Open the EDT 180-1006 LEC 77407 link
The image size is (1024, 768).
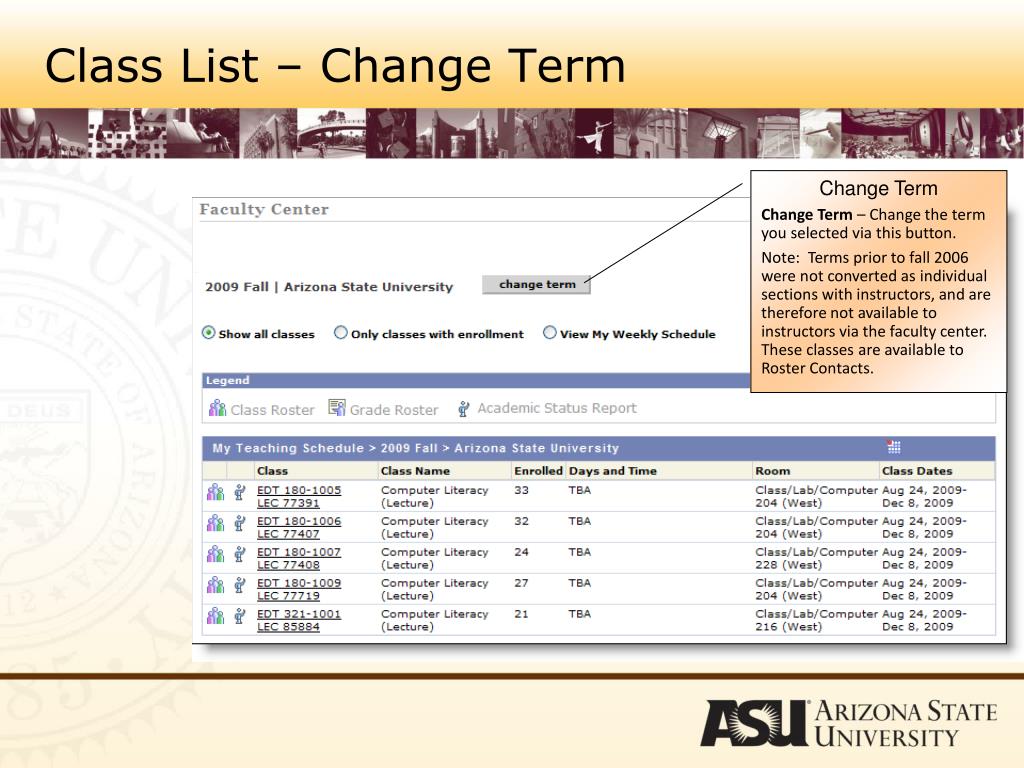298,528
